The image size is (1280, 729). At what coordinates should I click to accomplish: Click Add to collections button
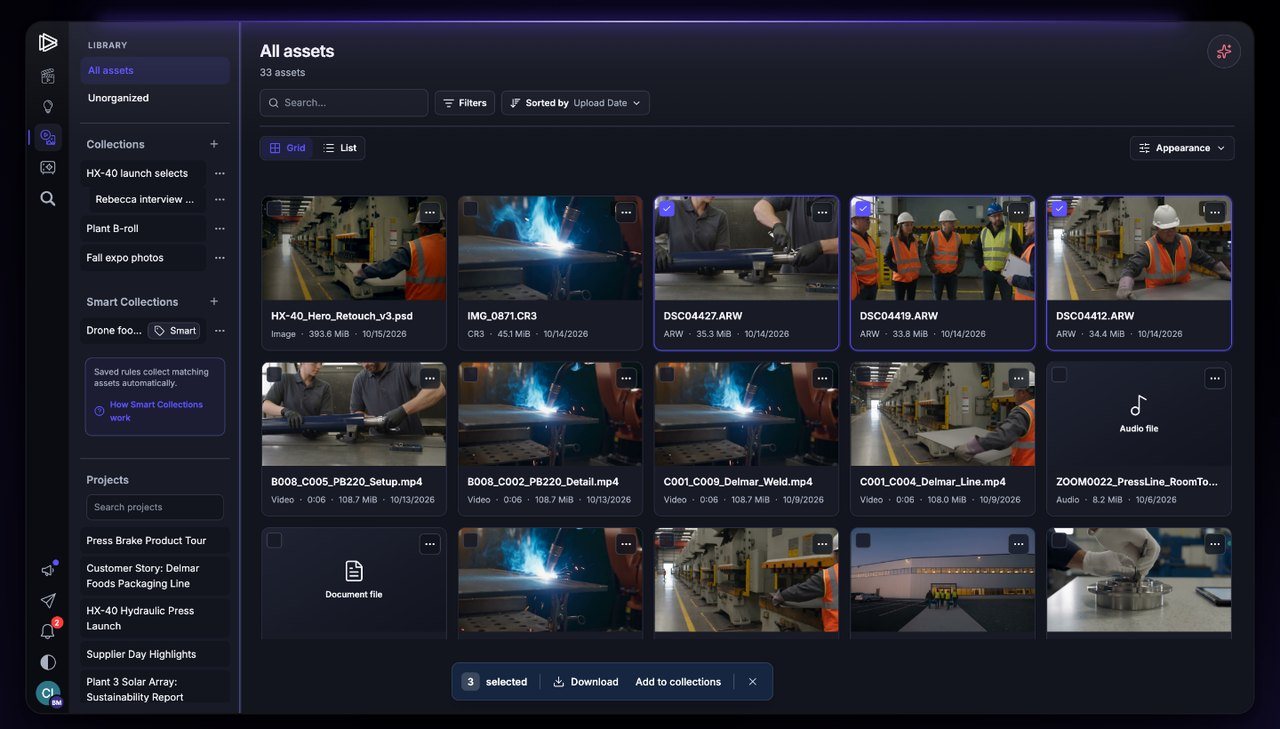pyautogui.click(x=678, y=682)
